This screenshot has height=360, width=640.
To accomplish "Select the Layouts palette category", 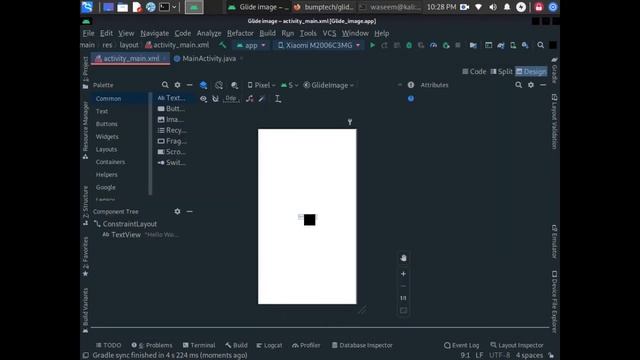I will (106, 149).
